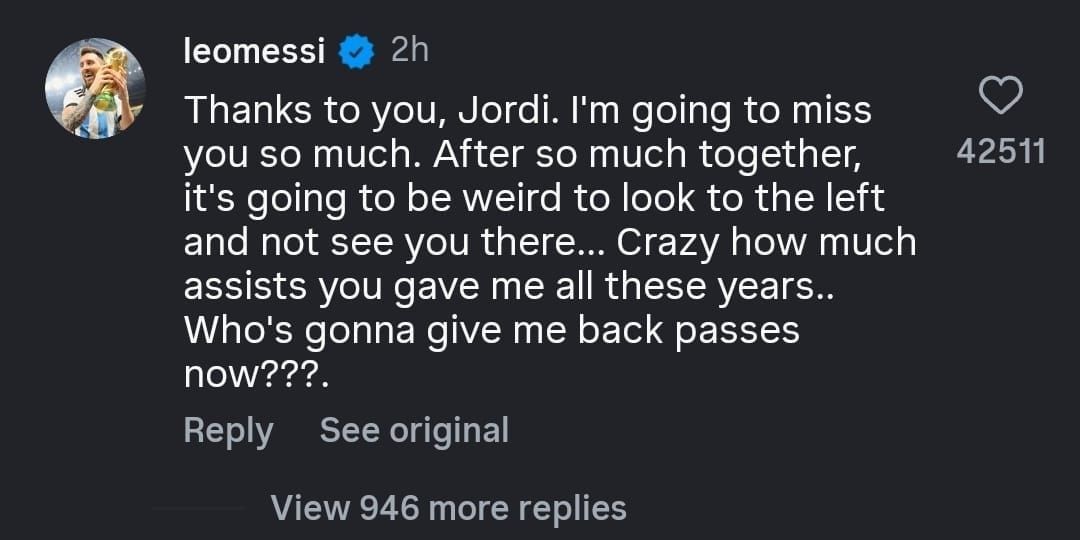Toggle the heart outline above 42511
The width and height of the screenshot is (1080, 540).
click(x=999, y=97)
